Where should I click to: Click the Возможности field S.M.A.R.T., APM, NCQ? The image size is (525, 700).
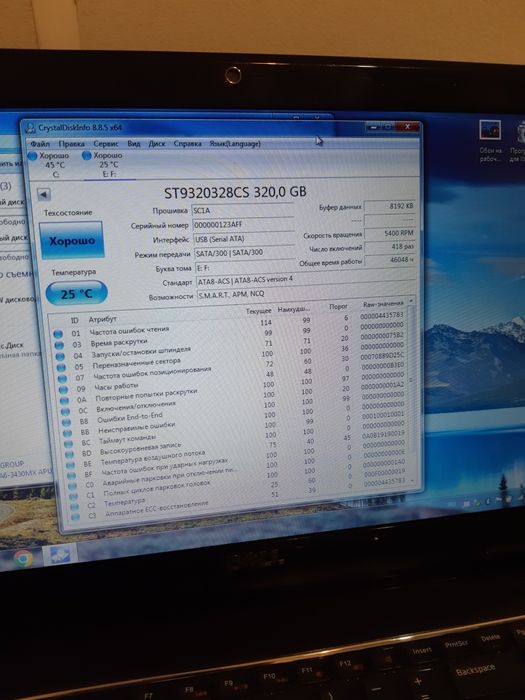coord(306,294)
